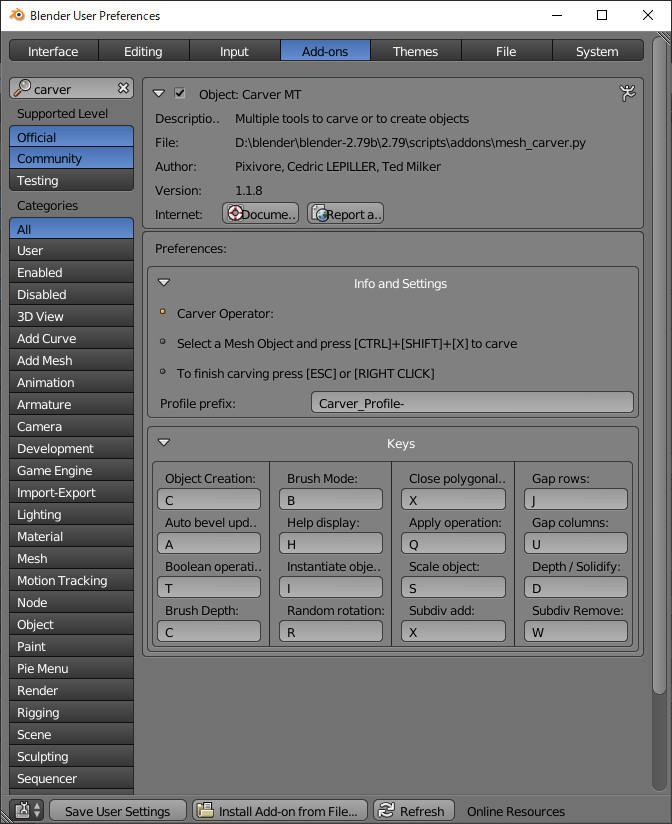Click the folder icon on Install Add-on button
Image resolution: width=672 pixels, height=824 pixels.
pyautogui.click(x=205, y=810)
